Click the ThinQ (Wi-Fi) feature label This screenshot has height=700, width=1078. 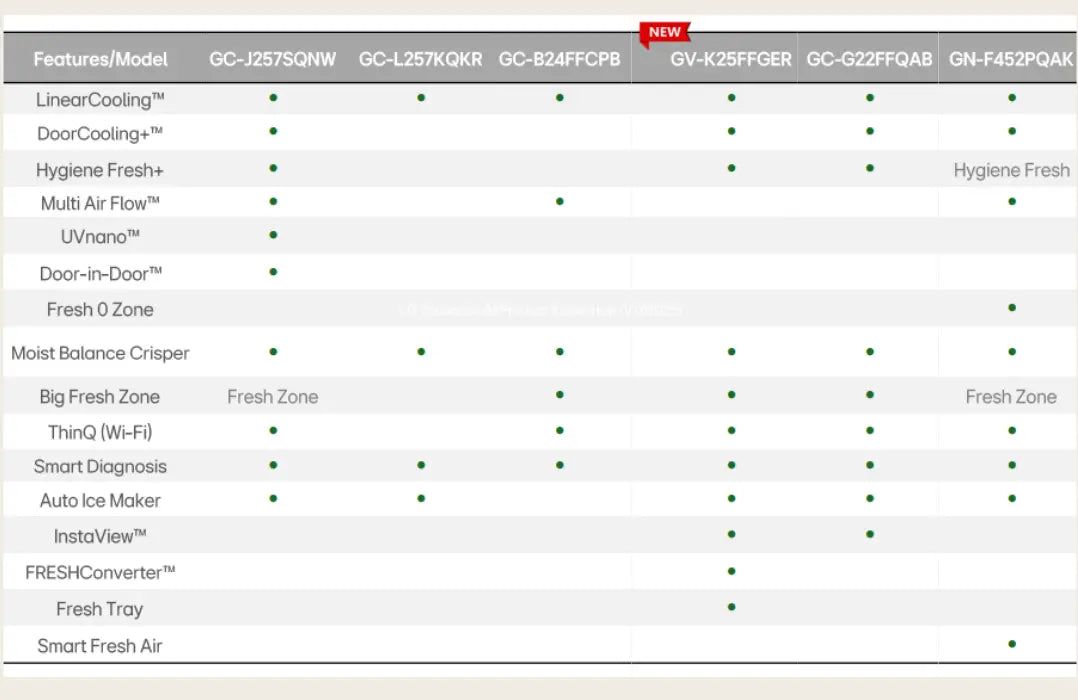click(x=100, y=432)
